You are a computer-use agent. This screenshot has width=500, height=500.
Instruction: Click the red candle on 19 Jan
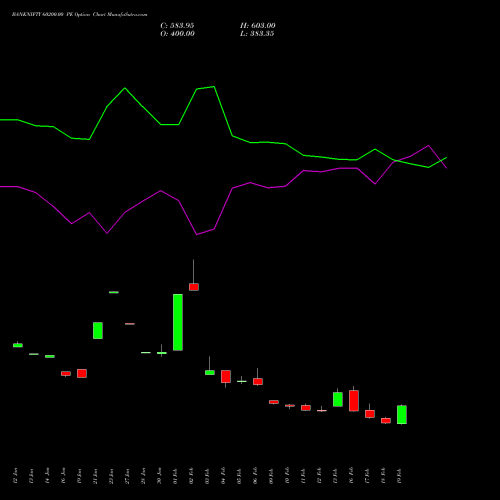[x=82, y=373]
